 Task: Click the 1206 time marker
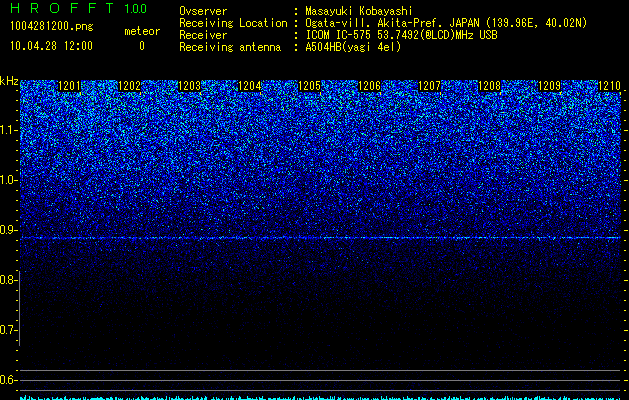click(369, 86)
